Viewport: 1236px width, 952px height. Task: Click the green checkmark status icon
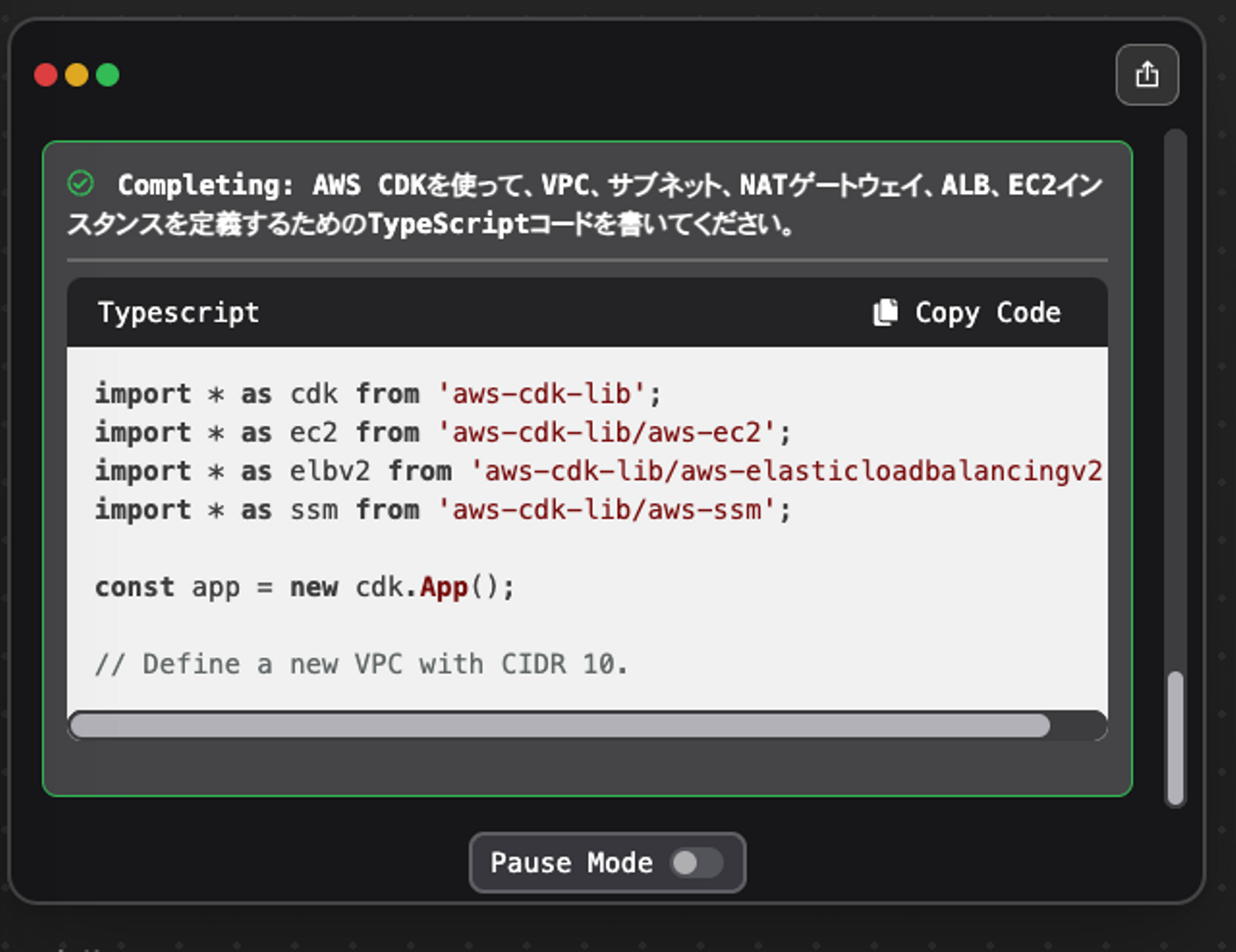81,183
